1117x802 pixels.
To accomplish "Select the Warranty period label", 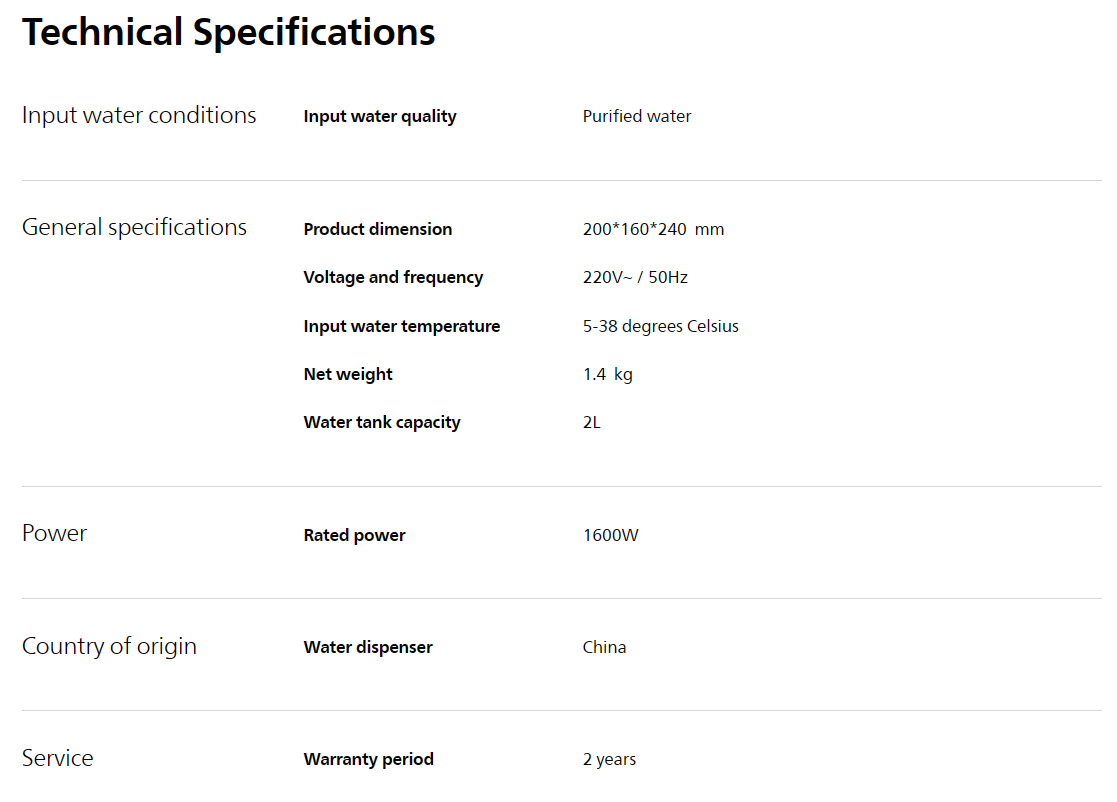I will tap(368, 759).
